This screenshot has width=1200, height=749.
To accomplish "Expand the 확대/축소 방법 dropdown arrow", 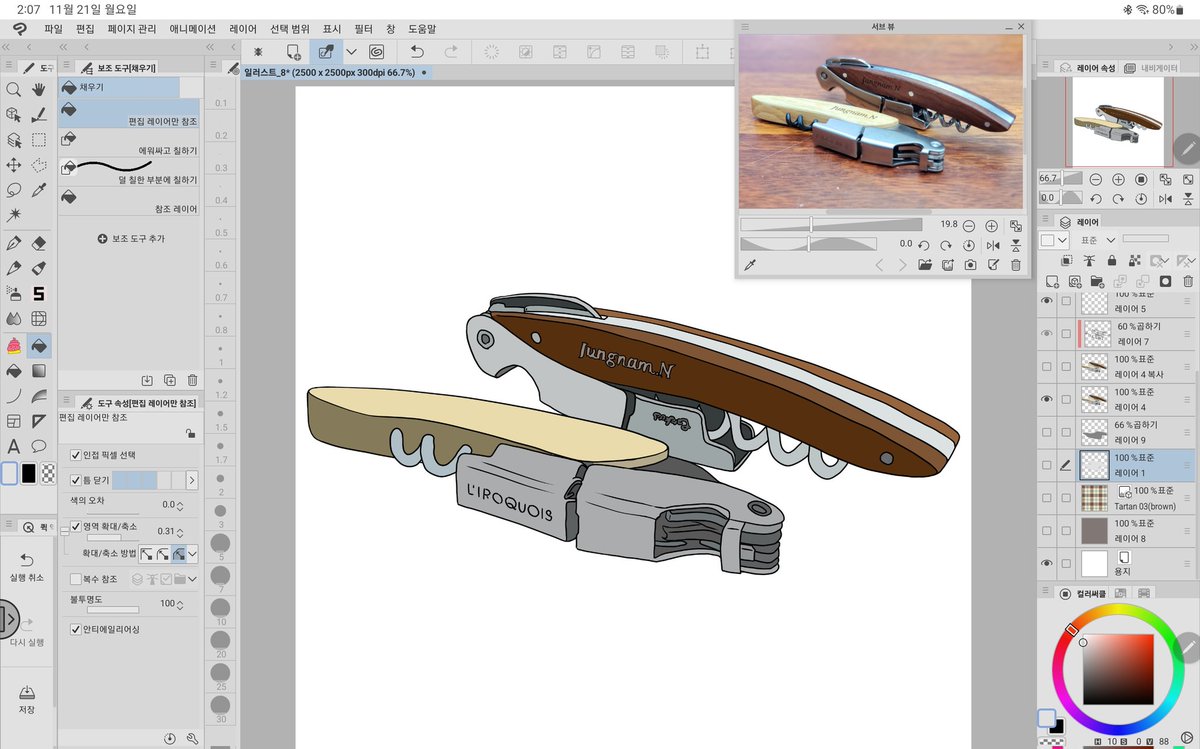I will (192, 553).
